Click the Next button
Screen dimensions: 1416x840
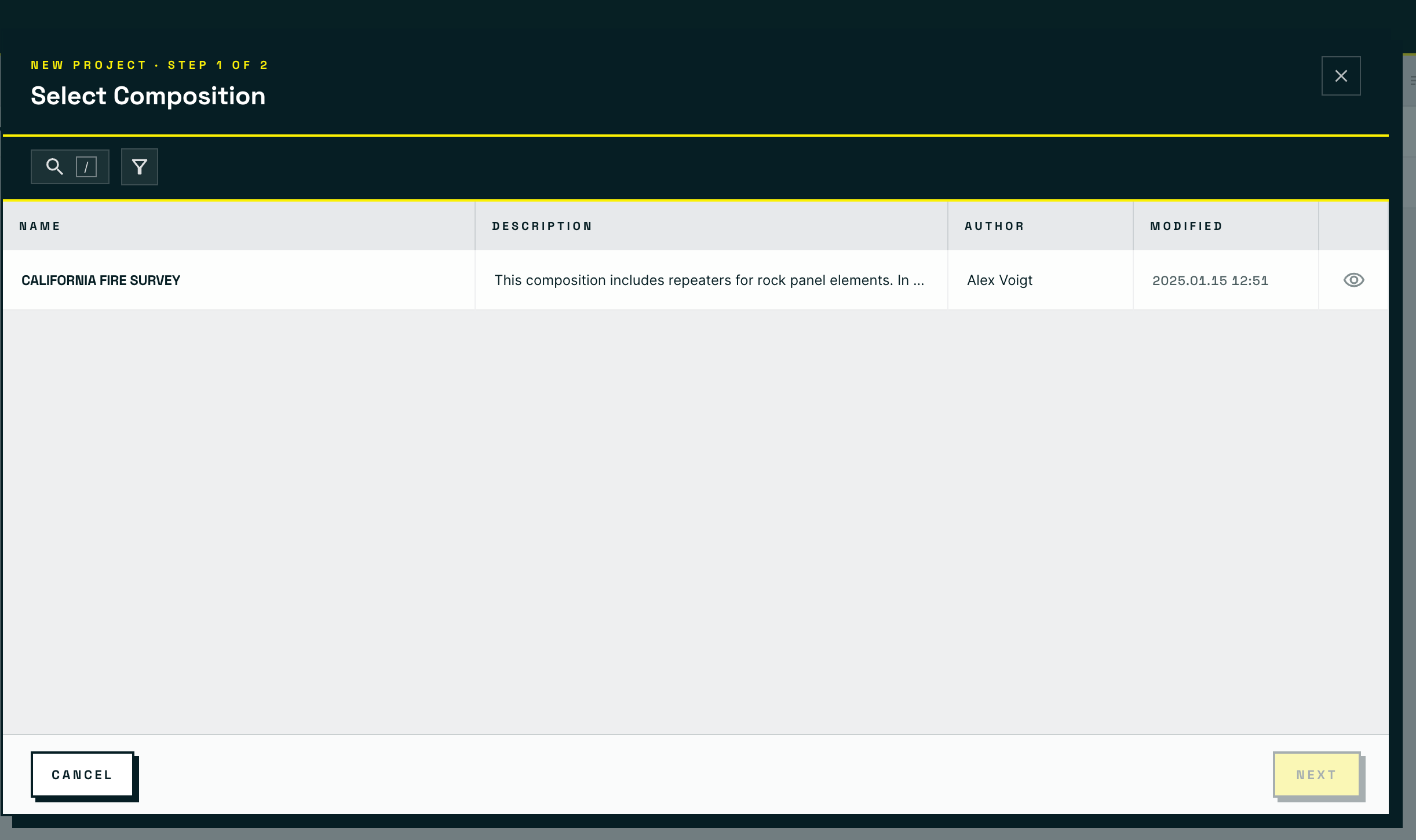click(x=1316, y=775)
